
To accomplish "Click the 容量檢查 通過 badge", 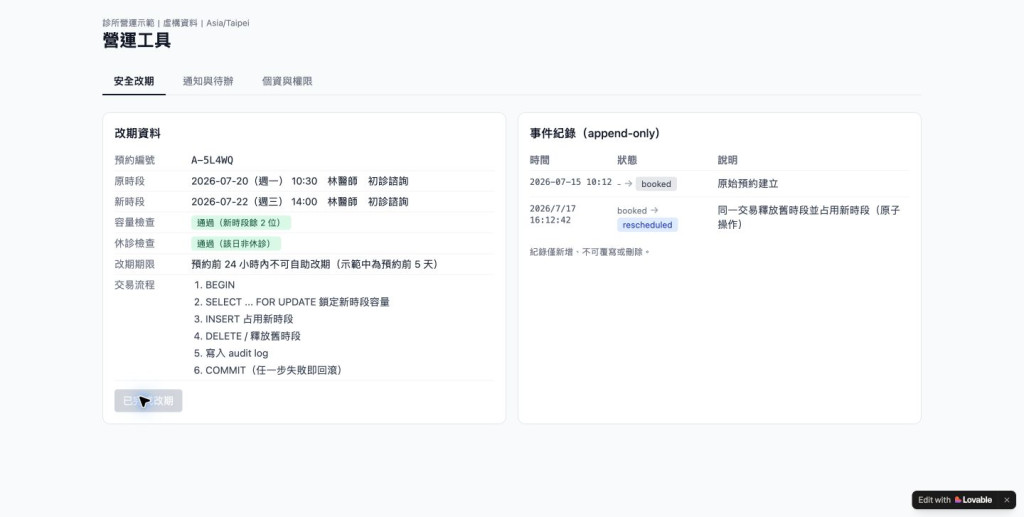I will click(x=241, y=223).
